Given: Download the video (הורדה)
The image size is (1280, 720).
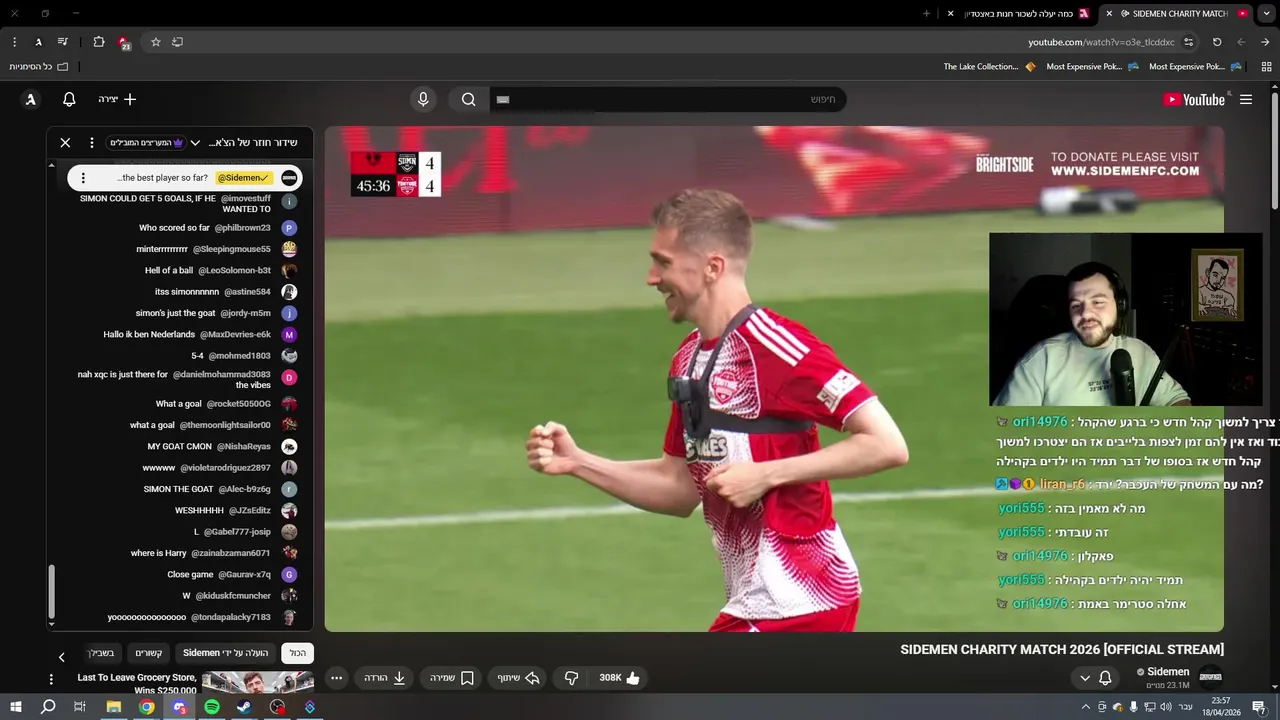Looking at the screenshot, I should point(384,677).
